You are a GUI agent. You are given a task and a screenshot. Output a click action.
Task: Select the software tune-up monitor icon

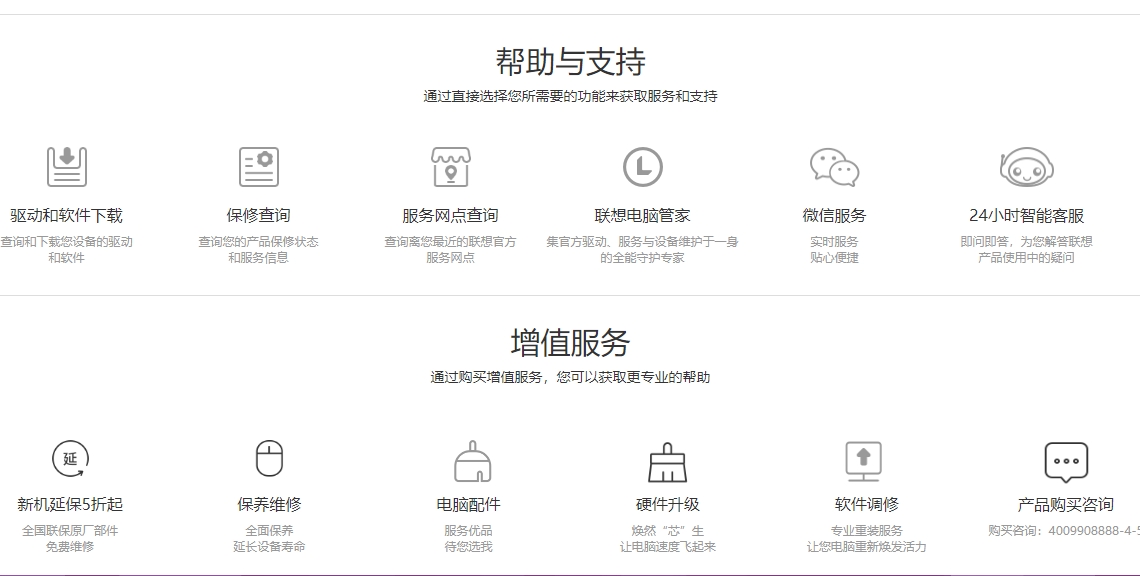[863, 461]
